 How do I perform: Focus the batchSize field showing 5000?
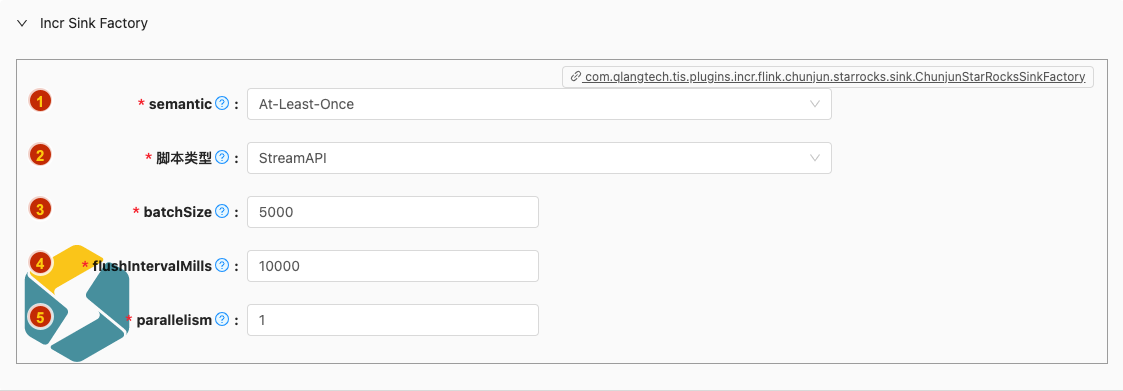pyautogui.click(x=392, y=212)
